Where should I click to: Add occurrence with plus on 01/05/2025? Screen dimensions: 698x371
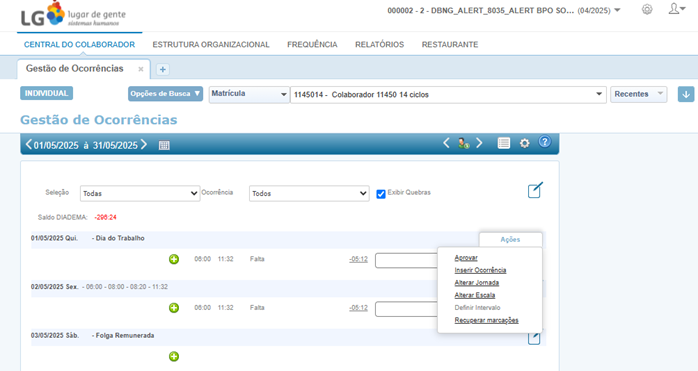[174, 259]
